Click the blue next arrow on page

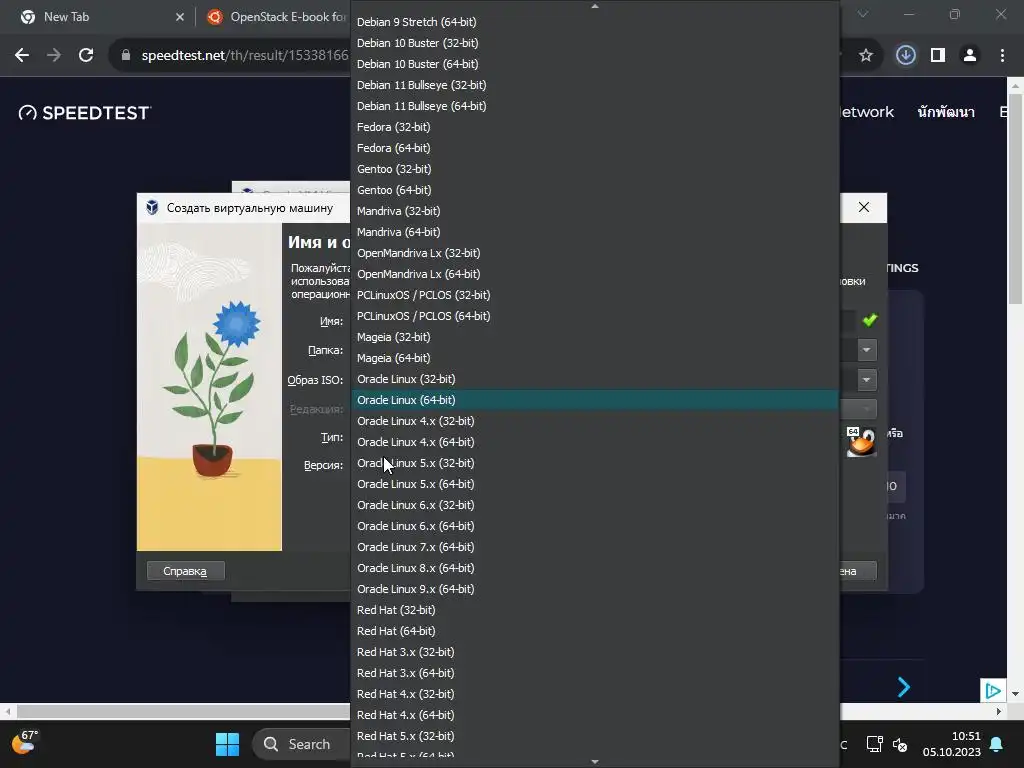pos(904,686)
